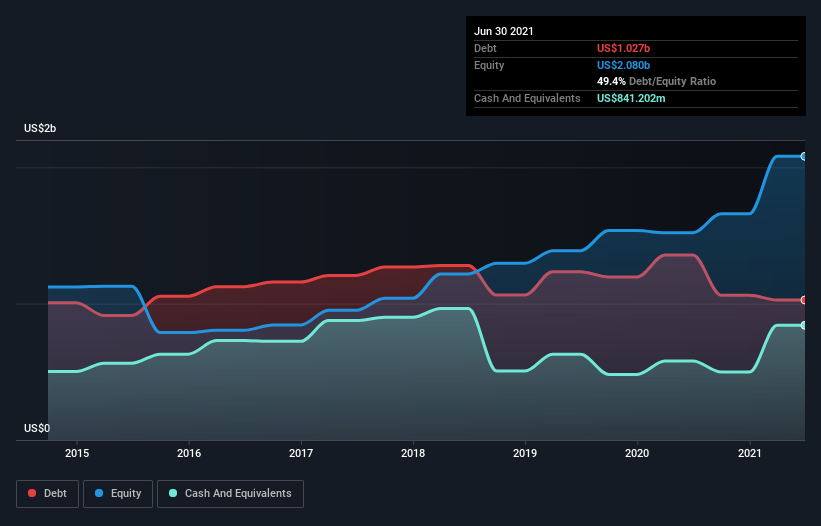Click the US$841.202m cash value
821x526 pixels.
point(631,98)
